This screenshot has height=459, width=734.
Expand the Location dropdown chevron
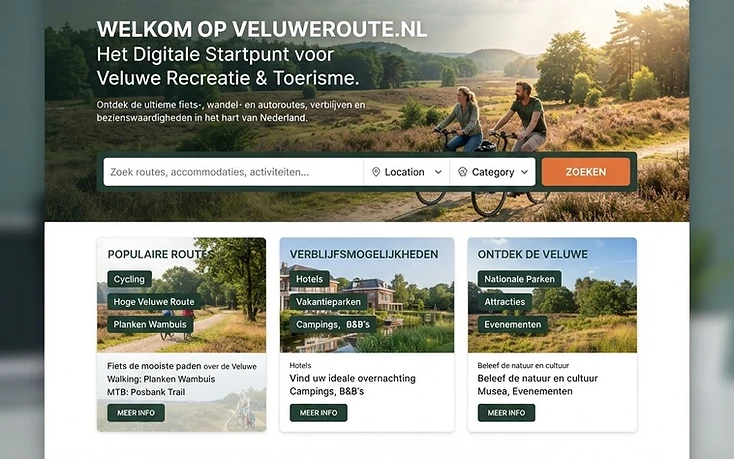point(438,172)
